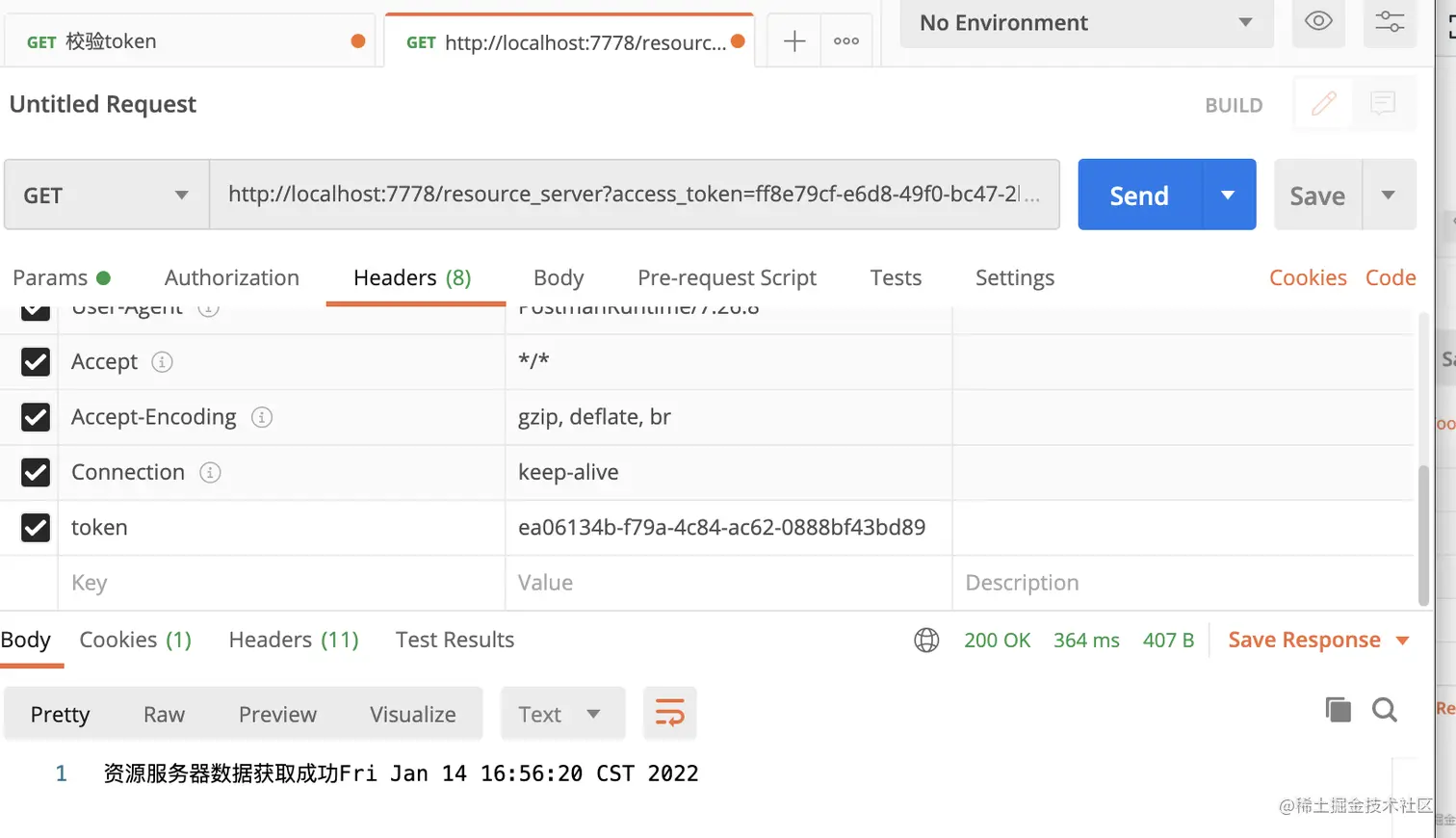The height and width of the screenshot is (838, 1456).
Task: Open the comments icon near BUILD
Action: [1383, 103]
